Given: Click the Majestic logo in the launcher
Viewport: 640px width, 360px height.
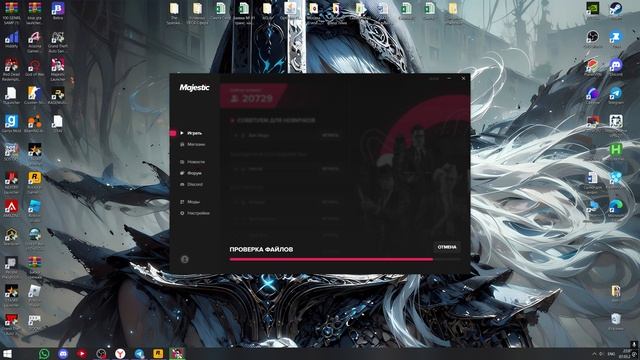Looking at the screenshot, I should pos(194,87).
